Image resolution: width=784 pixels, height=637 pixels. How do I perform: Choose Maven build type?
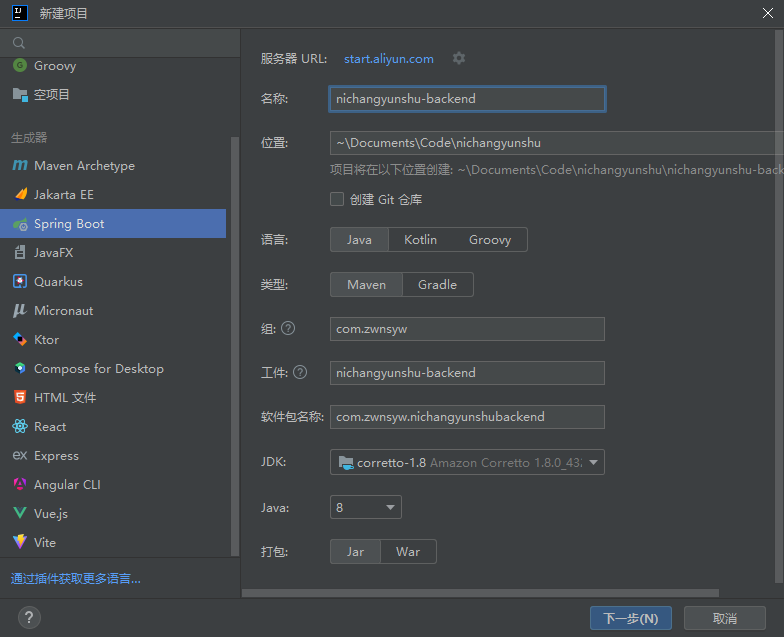tap(366, 284)
